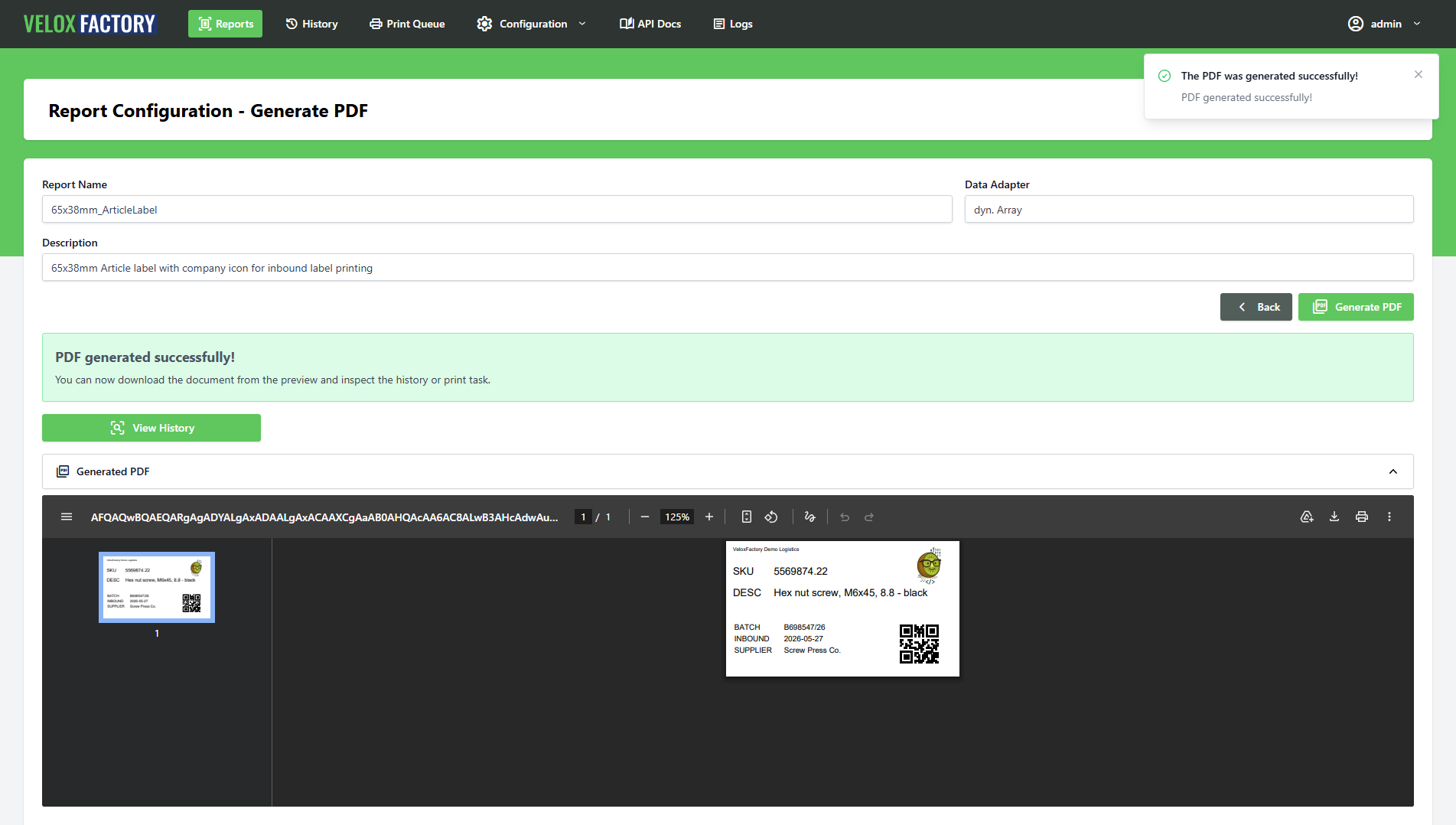Click the SKU value 5569874.22
Screen dimensions: 1456x825
click(x=800, y=571)
